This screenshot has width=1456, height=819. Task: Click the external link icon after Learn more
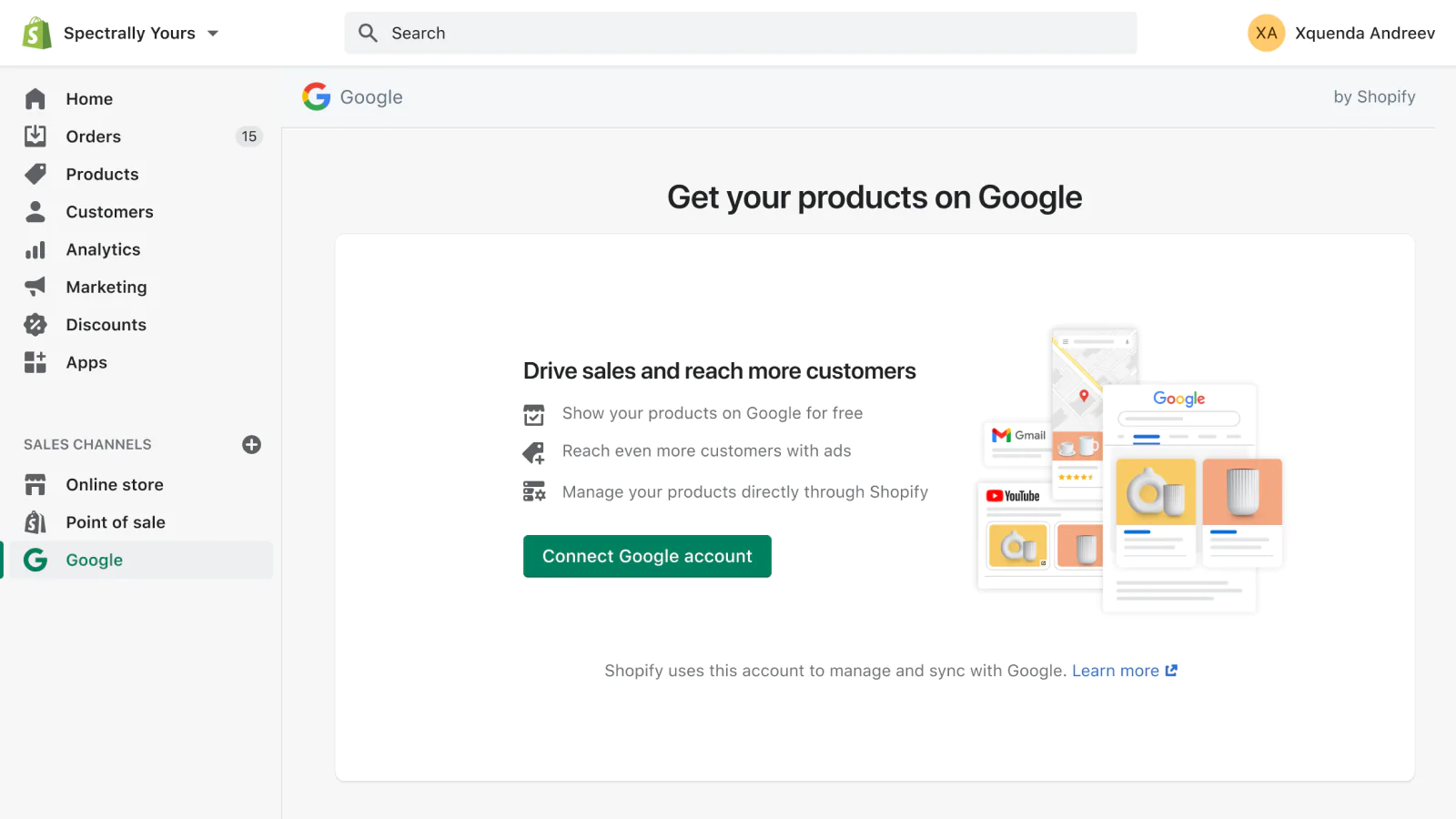pos(1171,671)
